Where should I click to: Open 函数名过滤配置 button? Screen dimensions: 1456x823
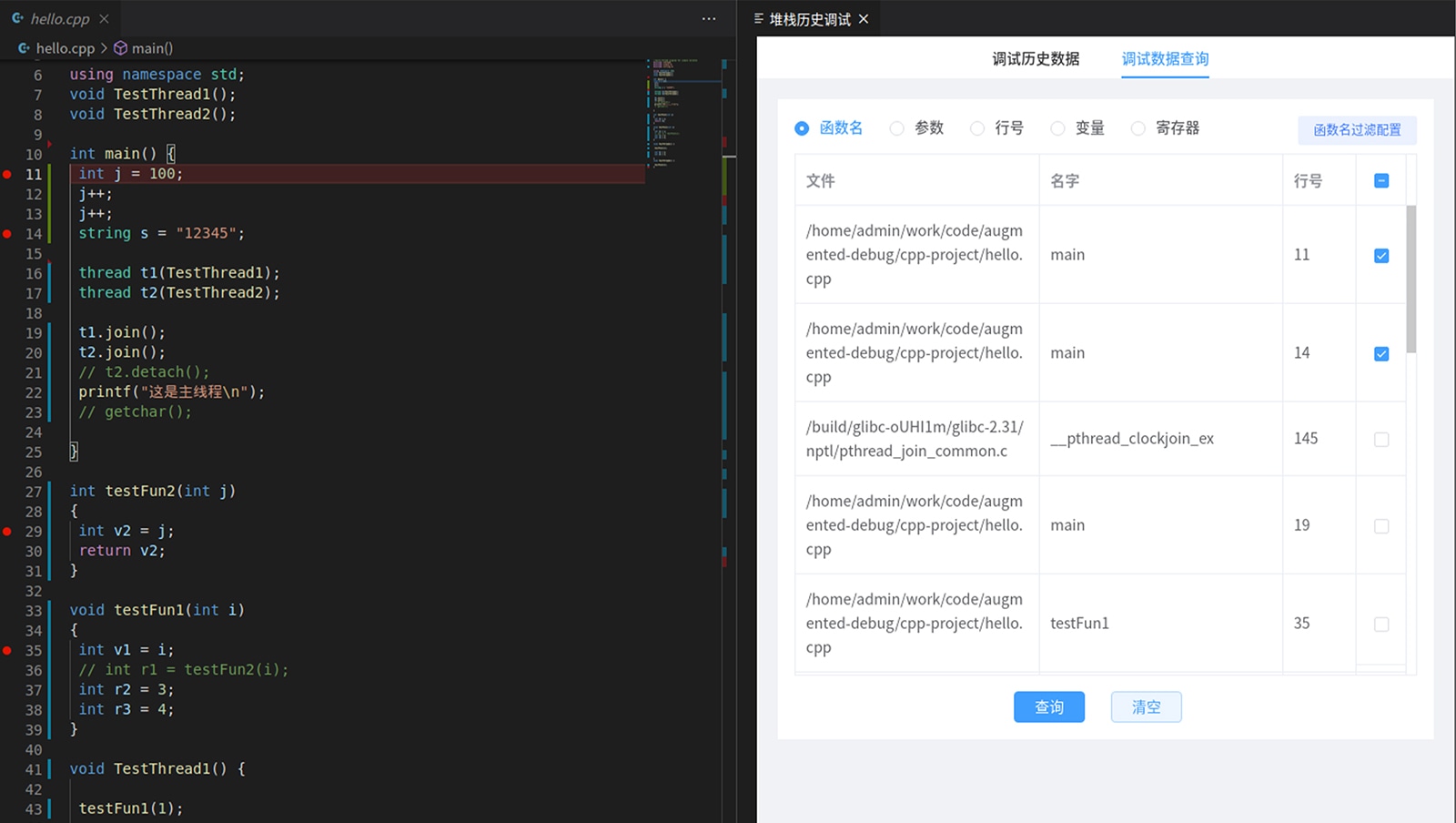point(1357,129)
